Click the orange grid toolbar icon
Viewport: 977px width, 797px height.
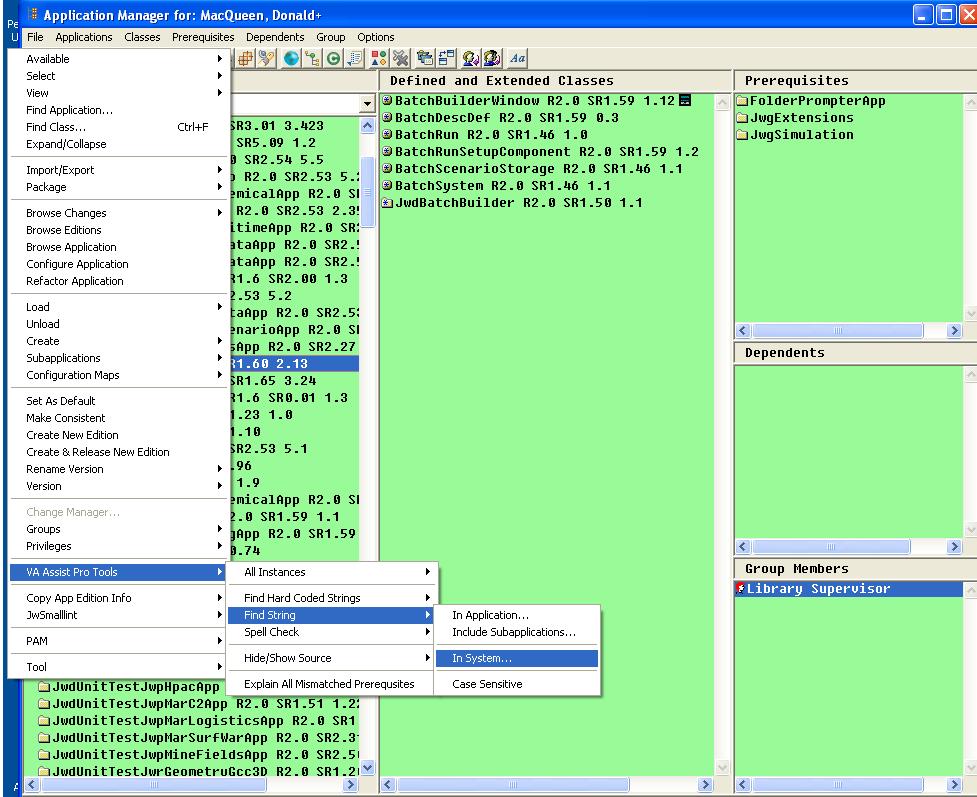click(x=244, y=58)
